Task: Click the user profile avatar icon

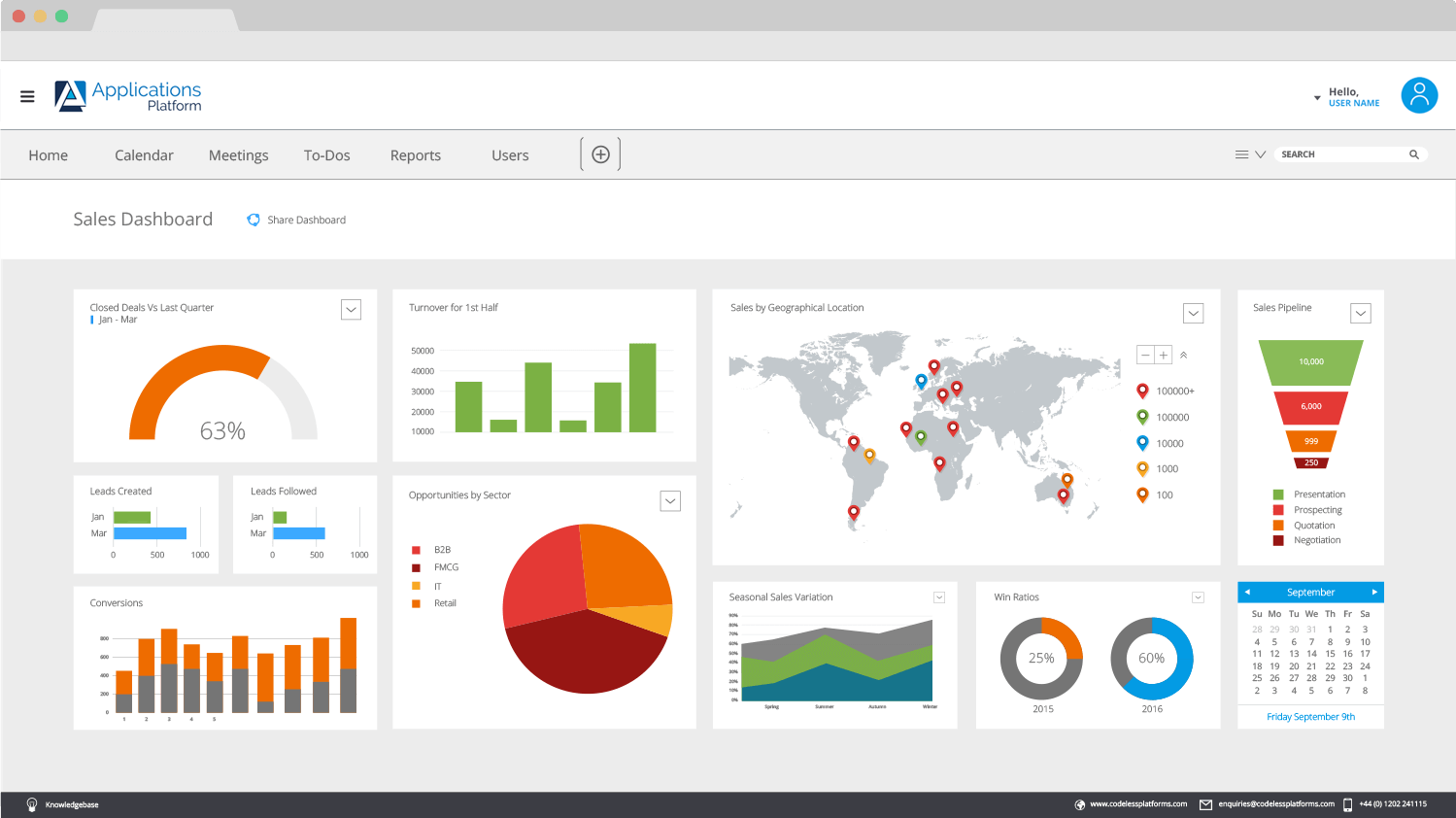Action: 1419,95
